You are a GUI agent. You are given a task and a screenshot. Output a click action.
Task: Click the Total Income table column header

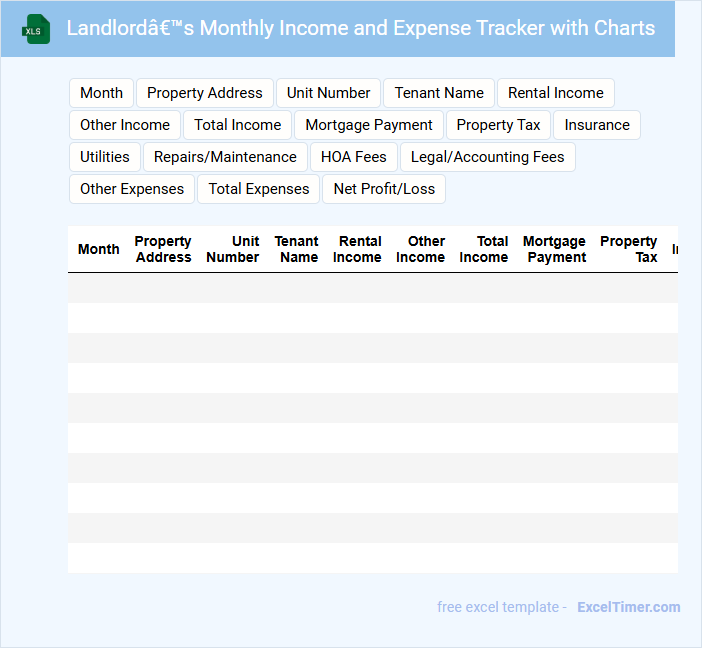tap(484, 249)
